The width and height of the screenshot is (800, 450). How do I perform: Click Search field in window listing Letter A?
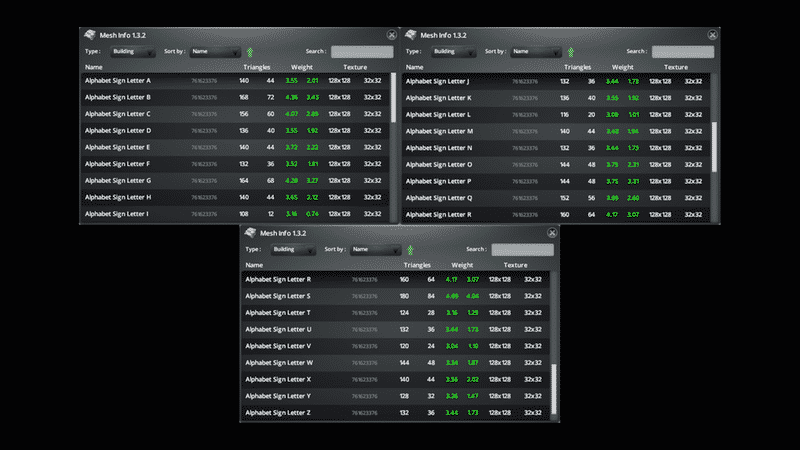[x=362, y=51]
